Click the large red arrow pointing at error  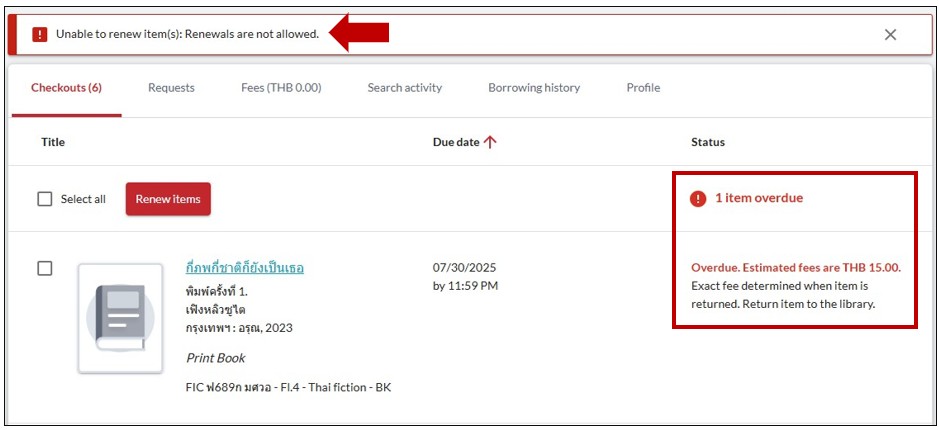(359, 33)
